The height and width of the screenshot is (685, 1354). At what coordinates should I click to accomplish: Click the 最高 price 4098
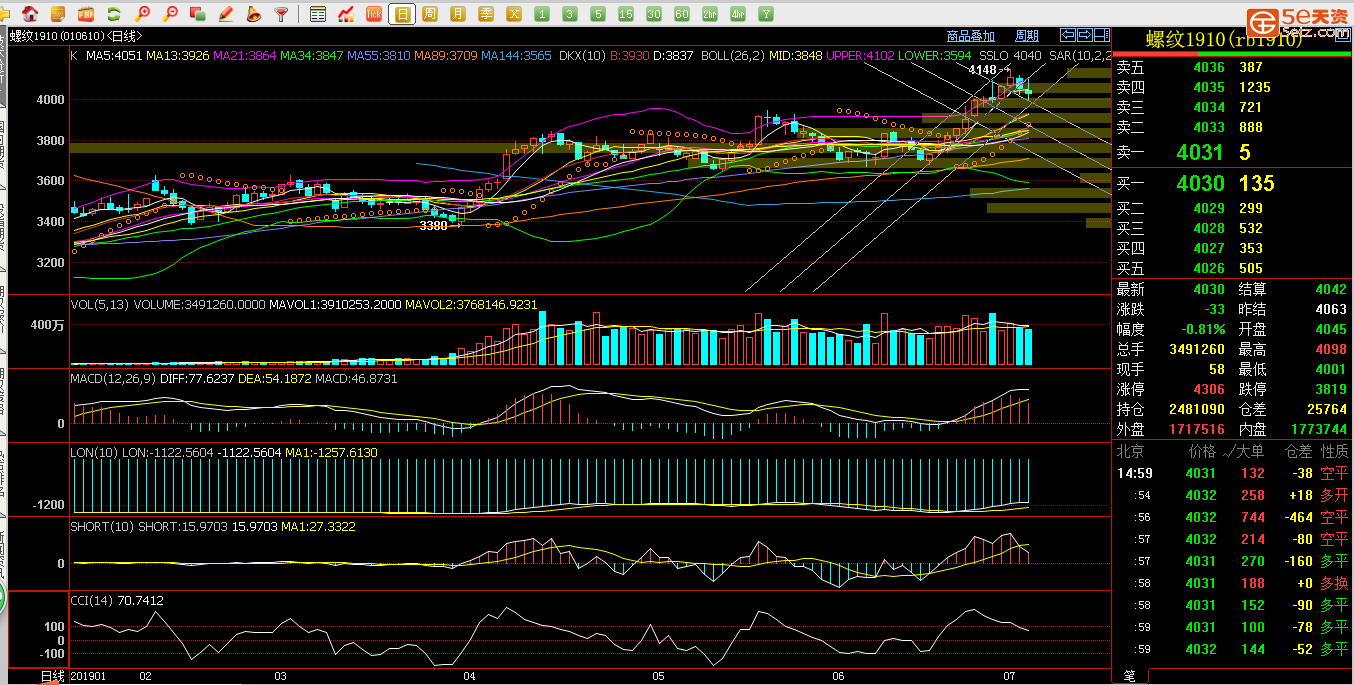(x=1331, y=349)
